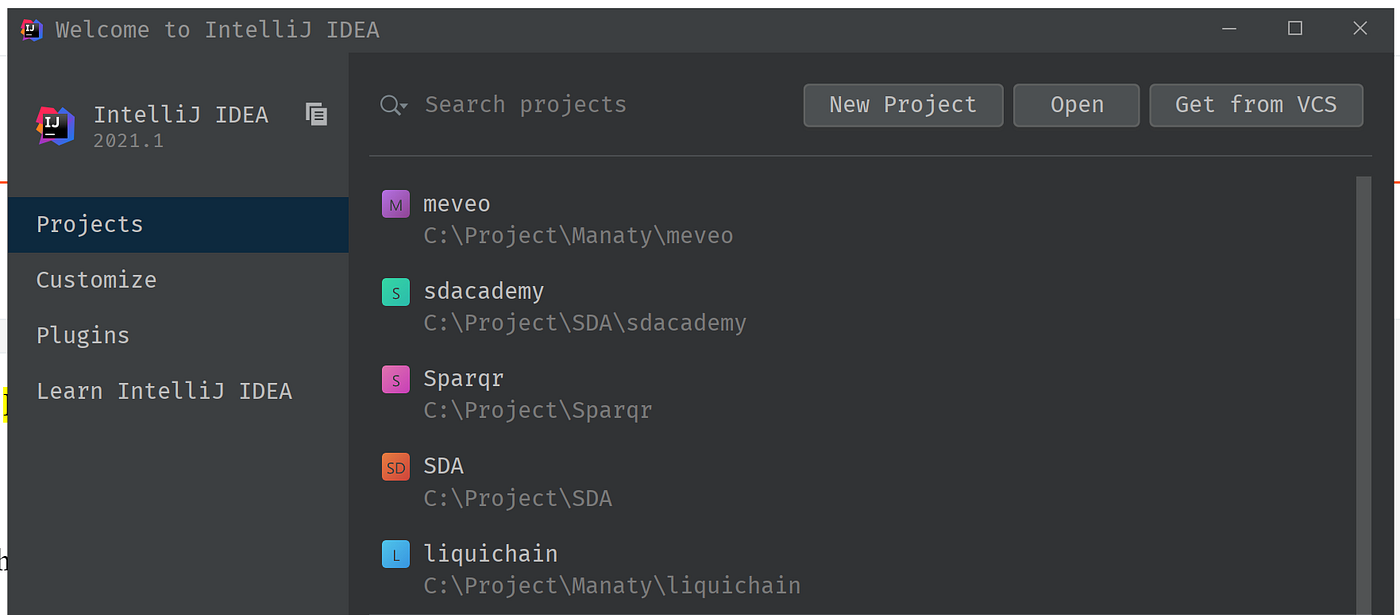Click path C:\Project\Sparqr
Image resolution: width=1400 pixels, height=615 pixels.
[x=538, y=411]
